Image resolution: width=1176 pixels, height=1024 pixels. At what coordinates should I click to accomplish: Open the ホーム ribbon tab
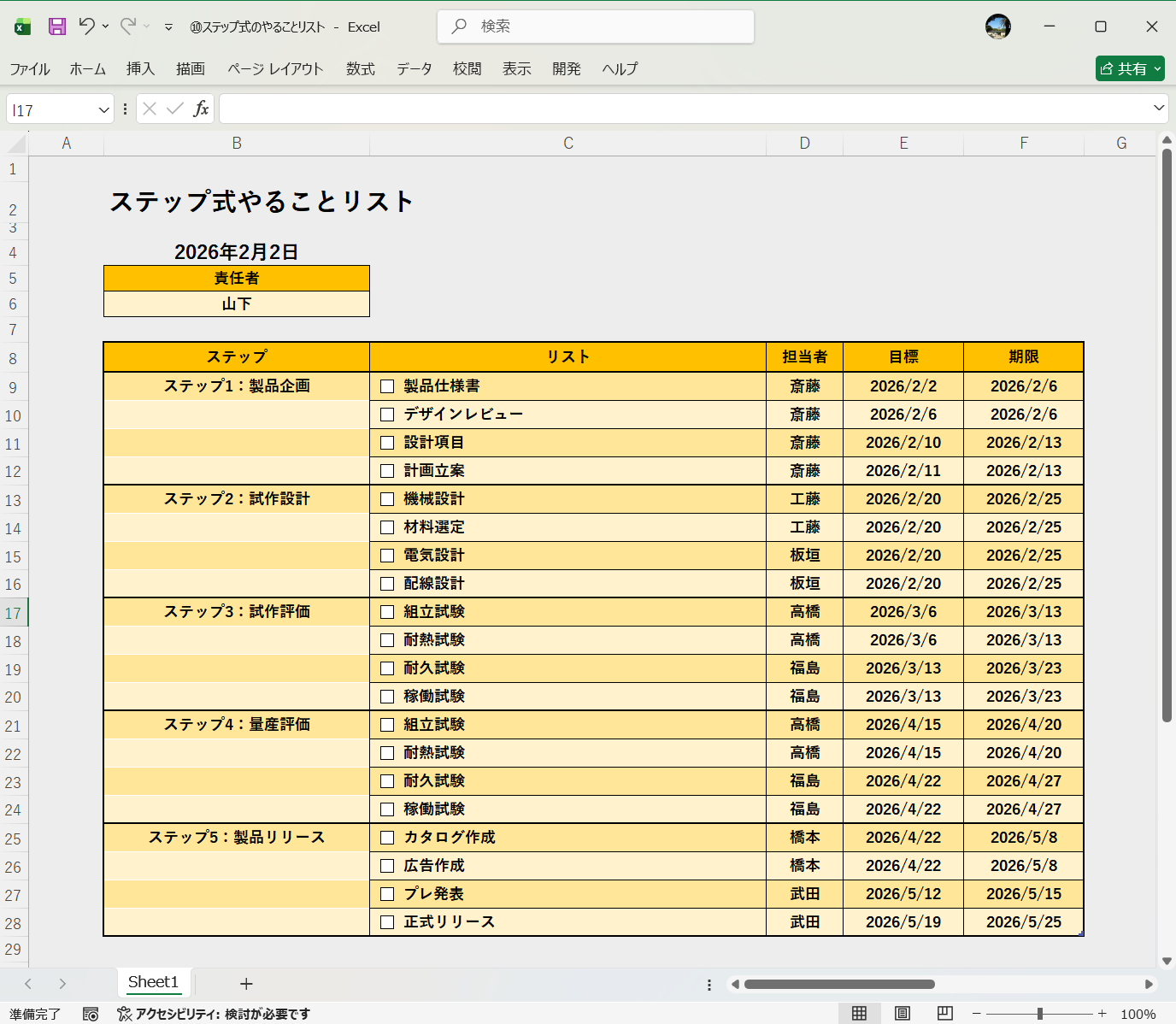(86, 68)
